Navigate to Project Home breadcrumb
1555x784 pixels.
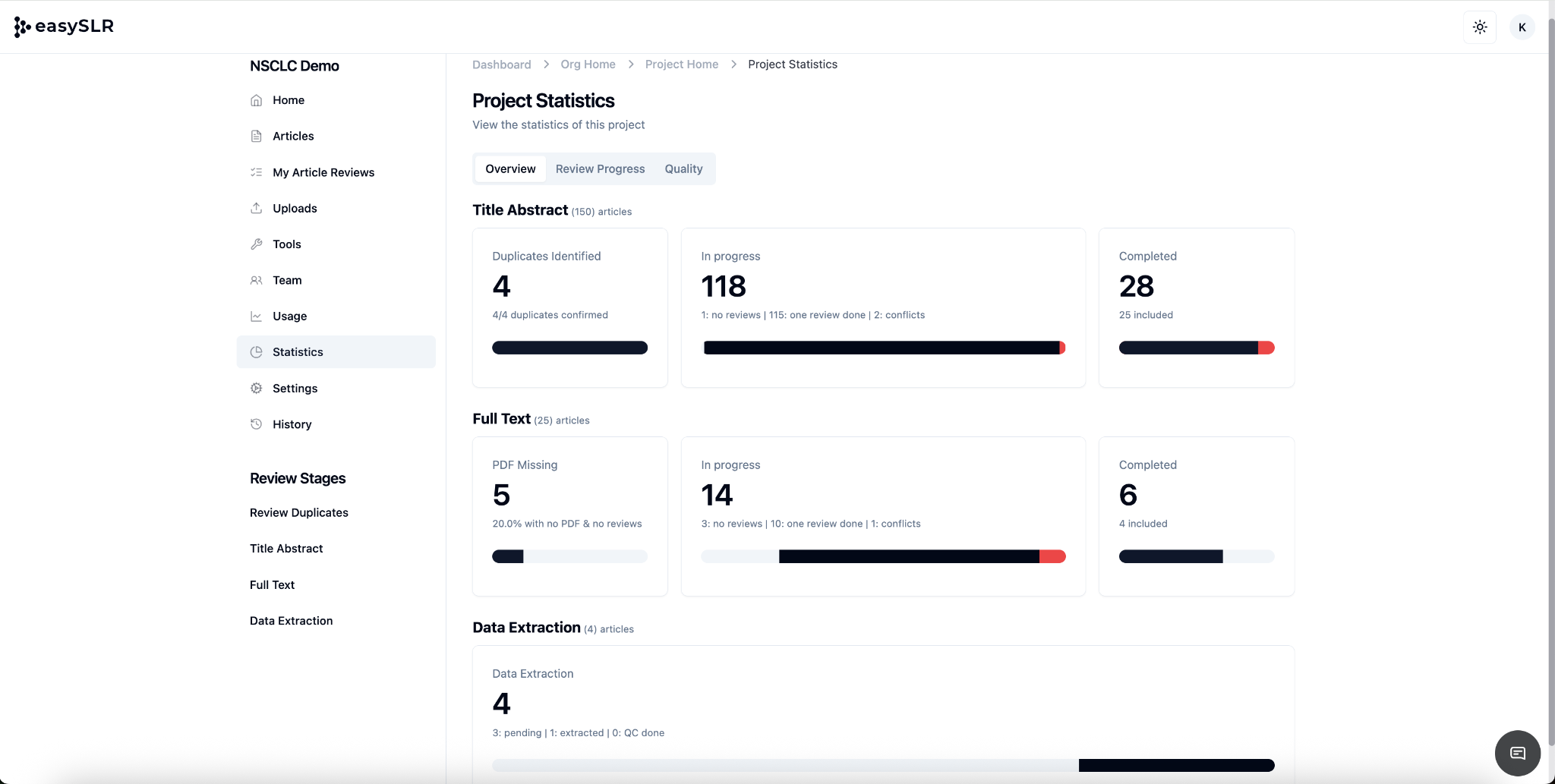(681, 65)
